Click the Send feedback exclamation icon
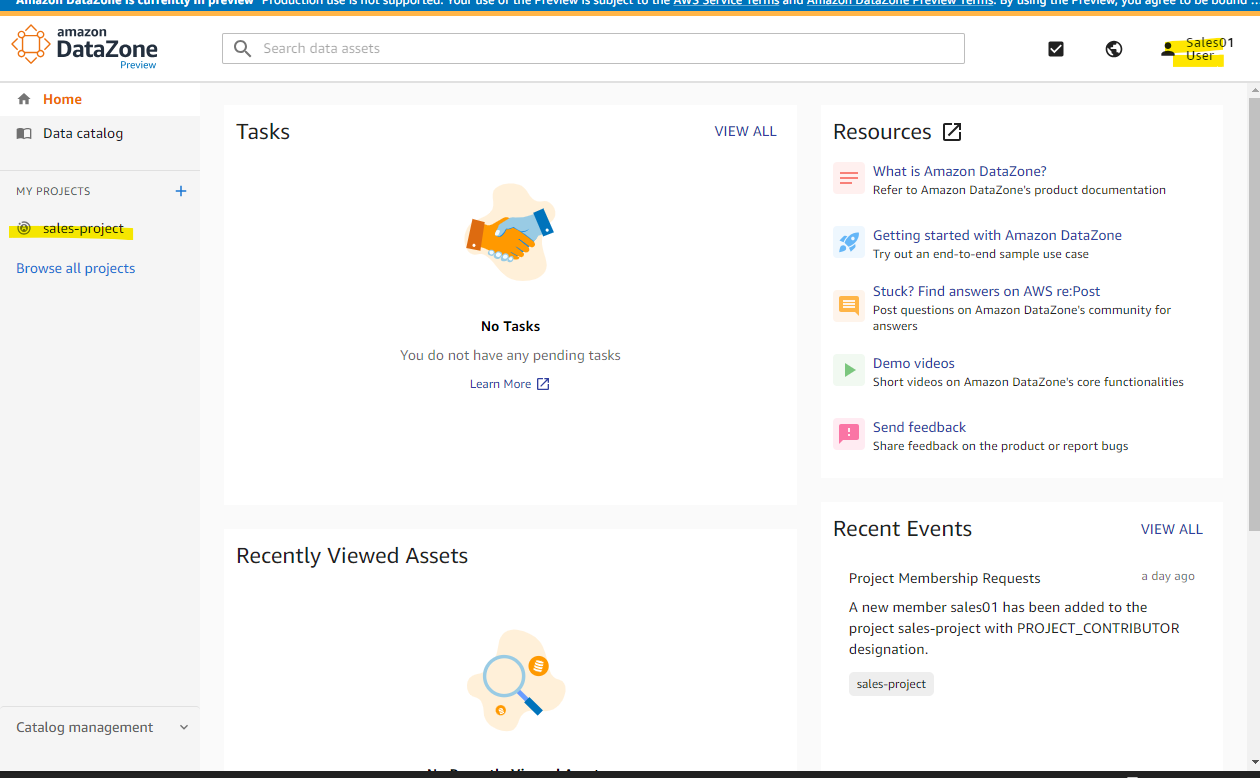This screenshot has height=778, width=1260. tap(849, 434)
